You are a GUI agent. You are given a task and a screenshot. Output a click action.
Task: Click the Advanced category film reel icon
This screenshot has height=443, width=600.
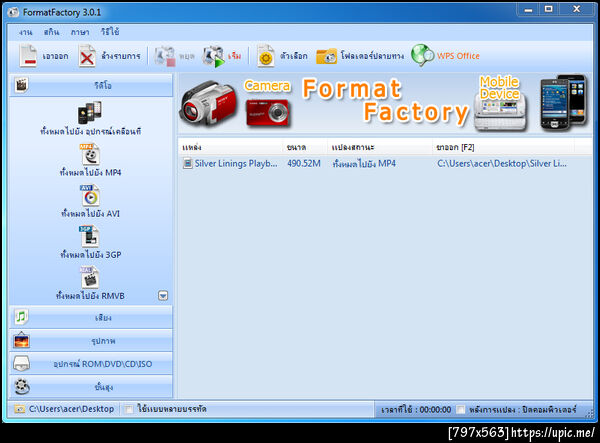click(22, 386)
